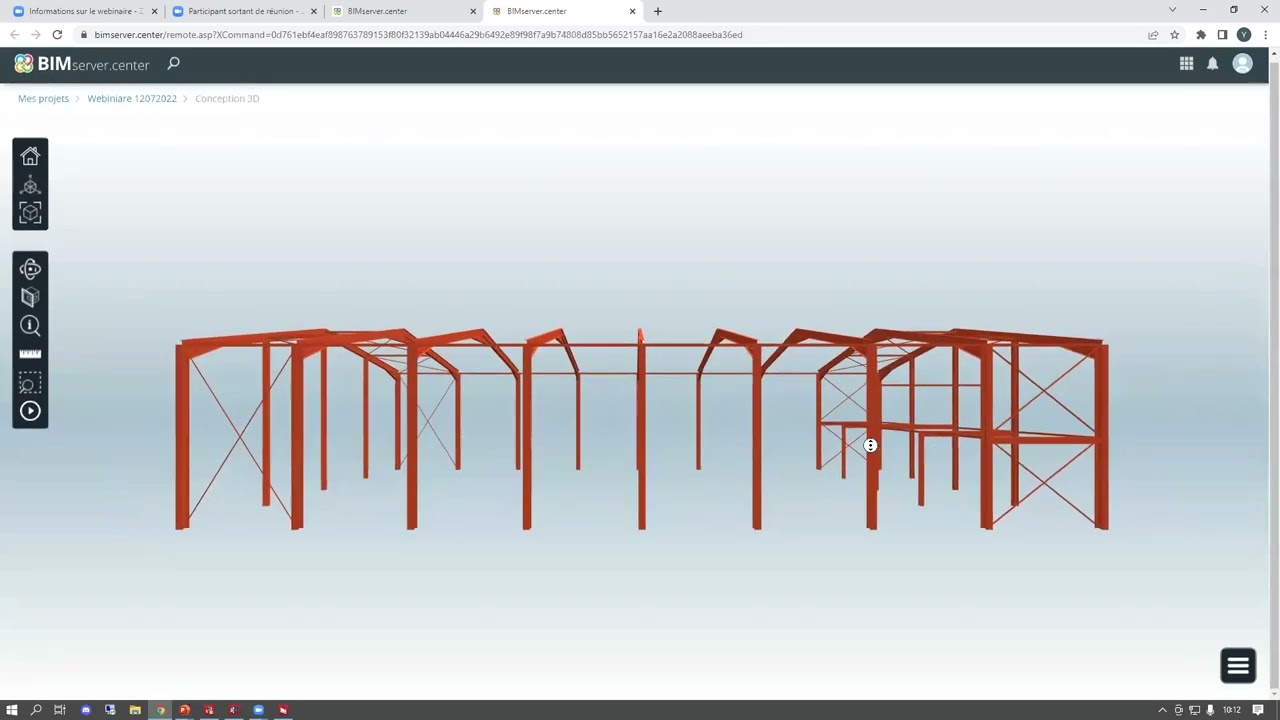Open a new browser tab
Image resolution: width=1280 pixels, height=720 pixels.
pyautogui.click(x=657, y=11)
